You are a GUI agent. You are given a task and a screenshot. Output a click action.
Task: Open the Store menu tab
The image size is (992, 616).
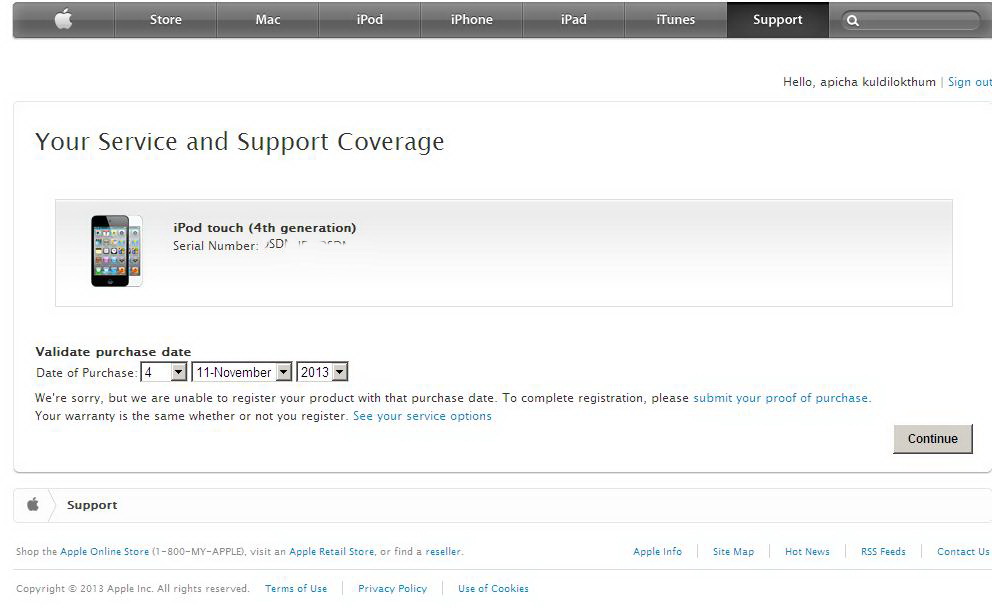click(166, 20)
